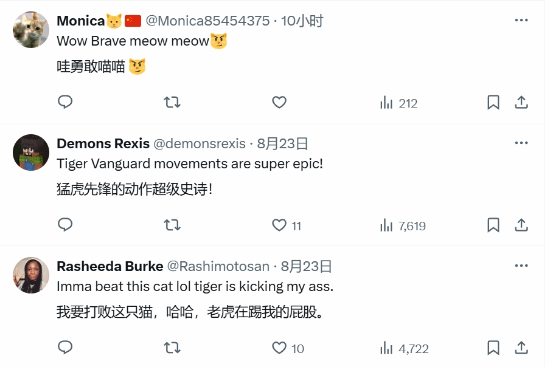Open more options on Monica's tweet
Screen dimensions: 550x367
pyautogui.click(x=521, y=20)
